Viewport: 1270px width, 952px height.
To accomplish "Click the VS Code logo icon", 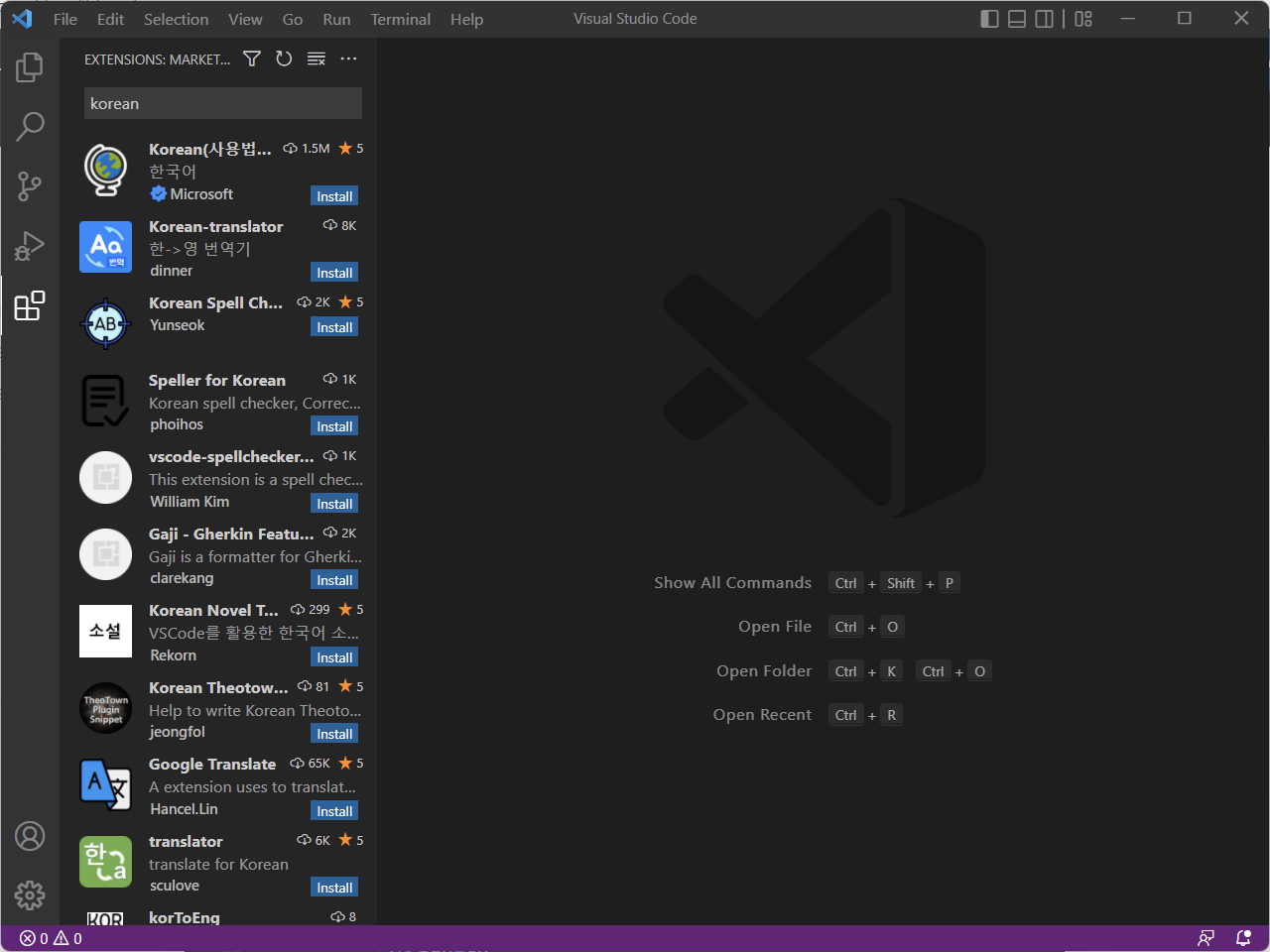I will [22, 19].
